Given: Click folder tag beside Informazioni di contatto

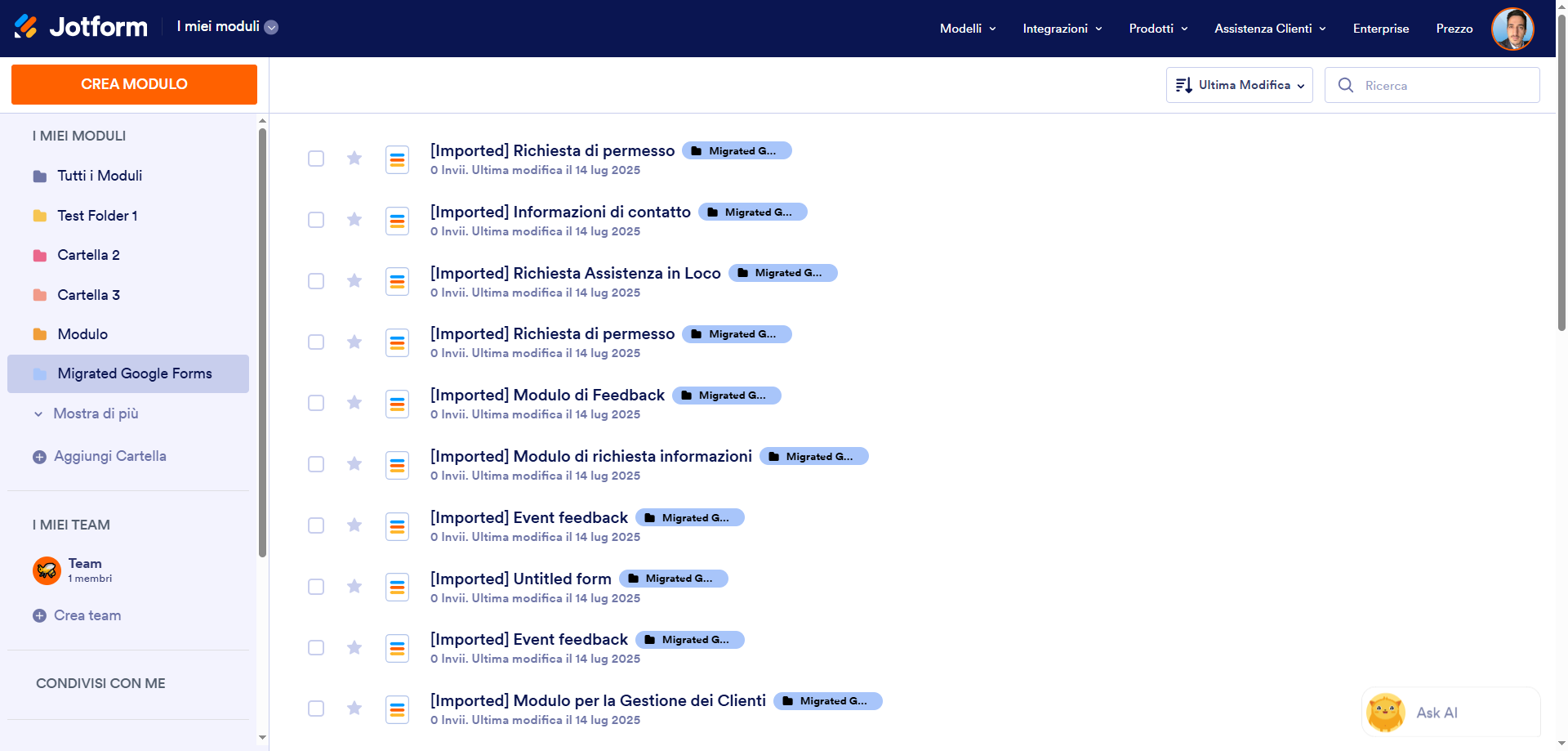Looking at the screenshot, I should point(753,212).
